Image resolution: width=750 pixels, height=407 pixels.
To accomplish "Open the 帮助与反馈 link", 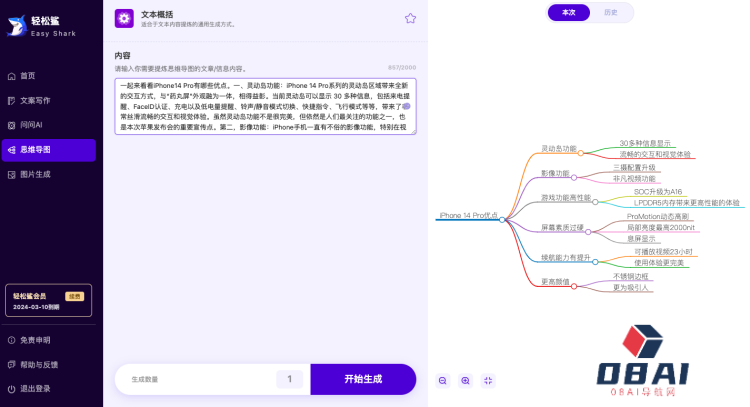I will [x=39, y=364].
